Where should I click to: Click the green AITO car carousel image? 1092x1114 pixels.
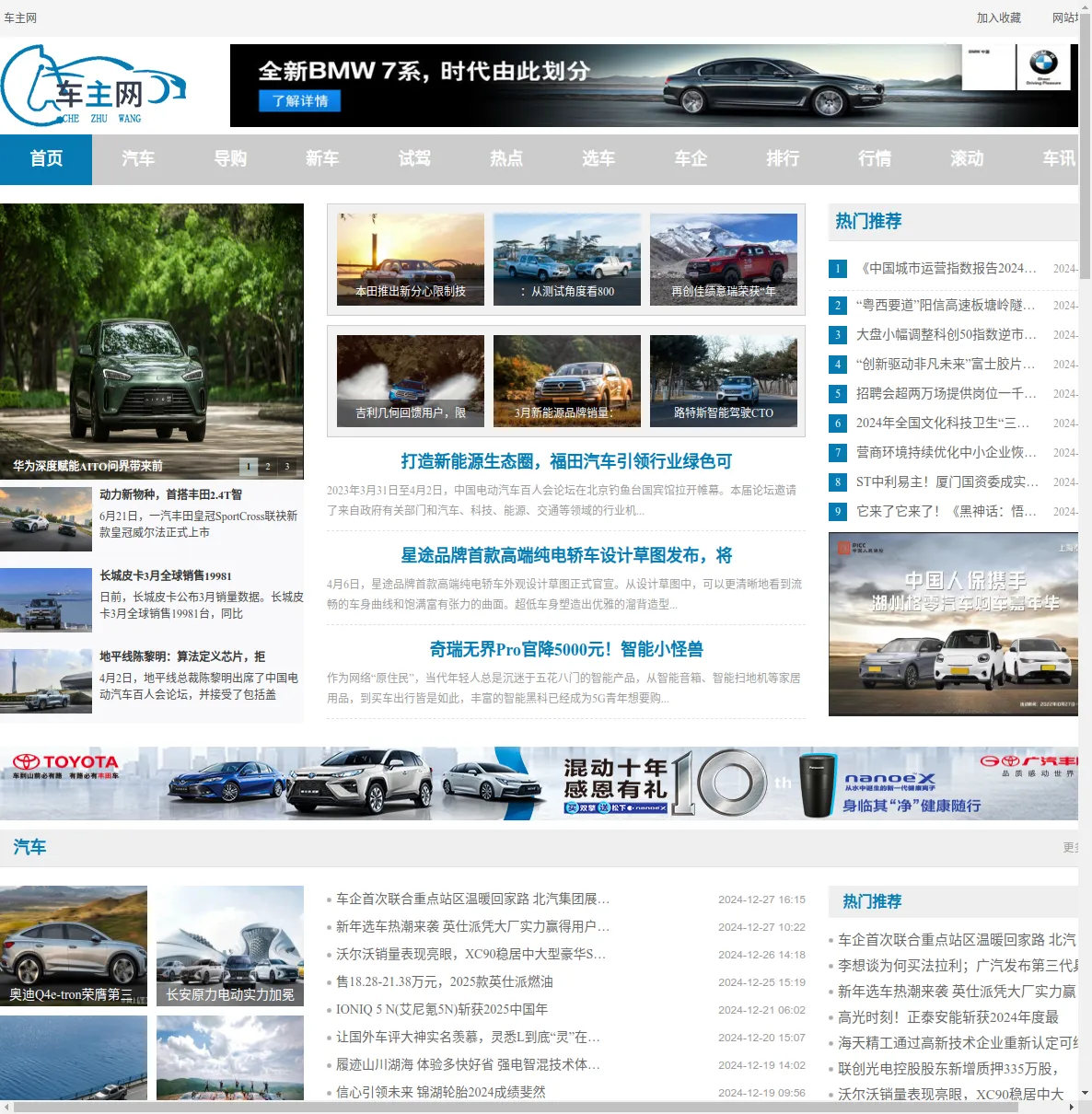[152, 341]
